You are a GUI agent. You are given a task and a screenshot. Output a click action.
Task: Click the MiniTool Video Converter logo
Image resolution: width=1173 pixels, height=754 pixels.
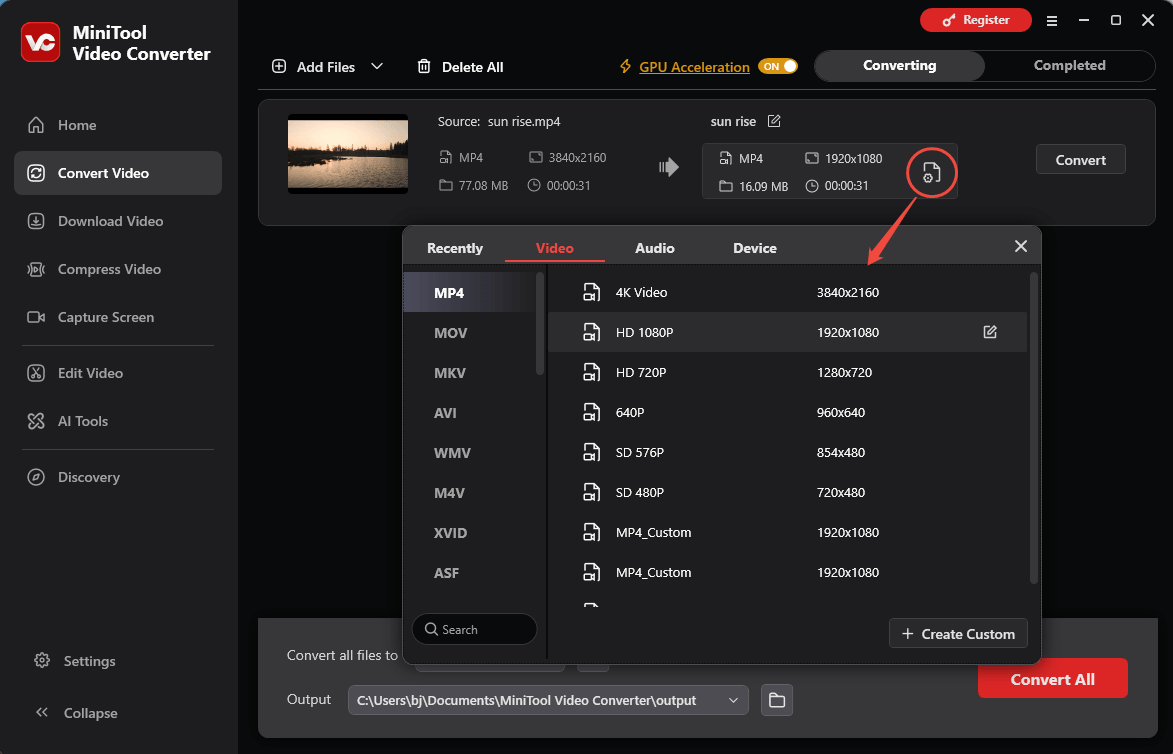tap(40, 43)
